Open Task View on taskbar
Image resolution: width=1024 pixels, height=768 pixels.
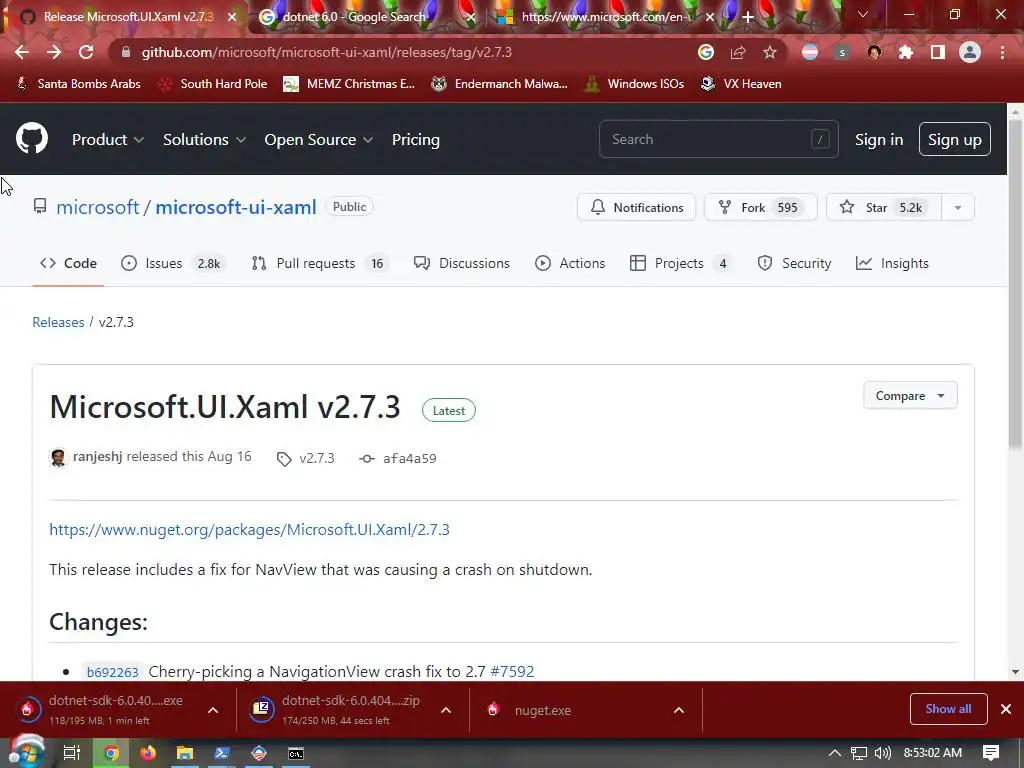[72, 753]
